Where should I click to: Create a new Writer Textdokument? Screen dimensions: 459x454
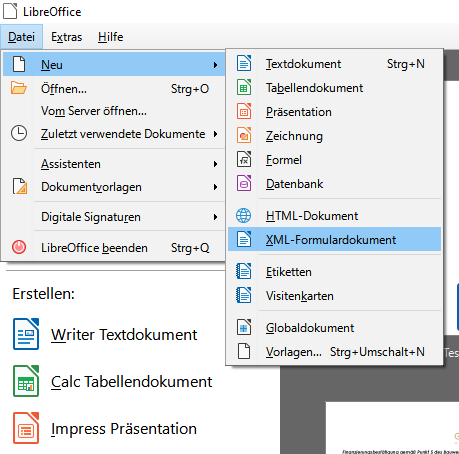pos(105,334)
